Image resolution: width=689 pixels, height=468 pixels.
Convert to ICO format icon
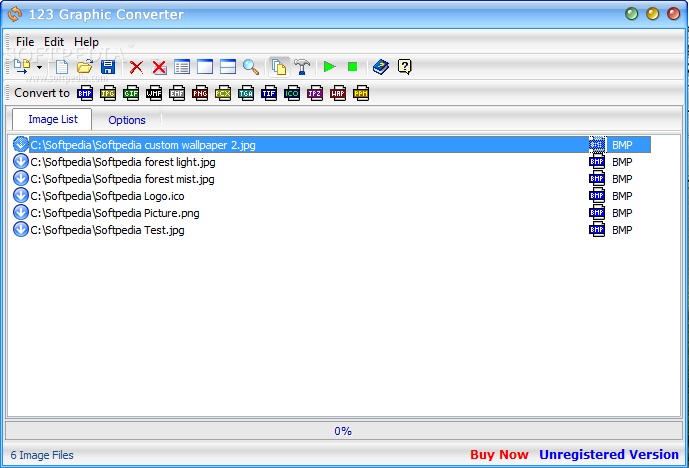click(292, 93)
